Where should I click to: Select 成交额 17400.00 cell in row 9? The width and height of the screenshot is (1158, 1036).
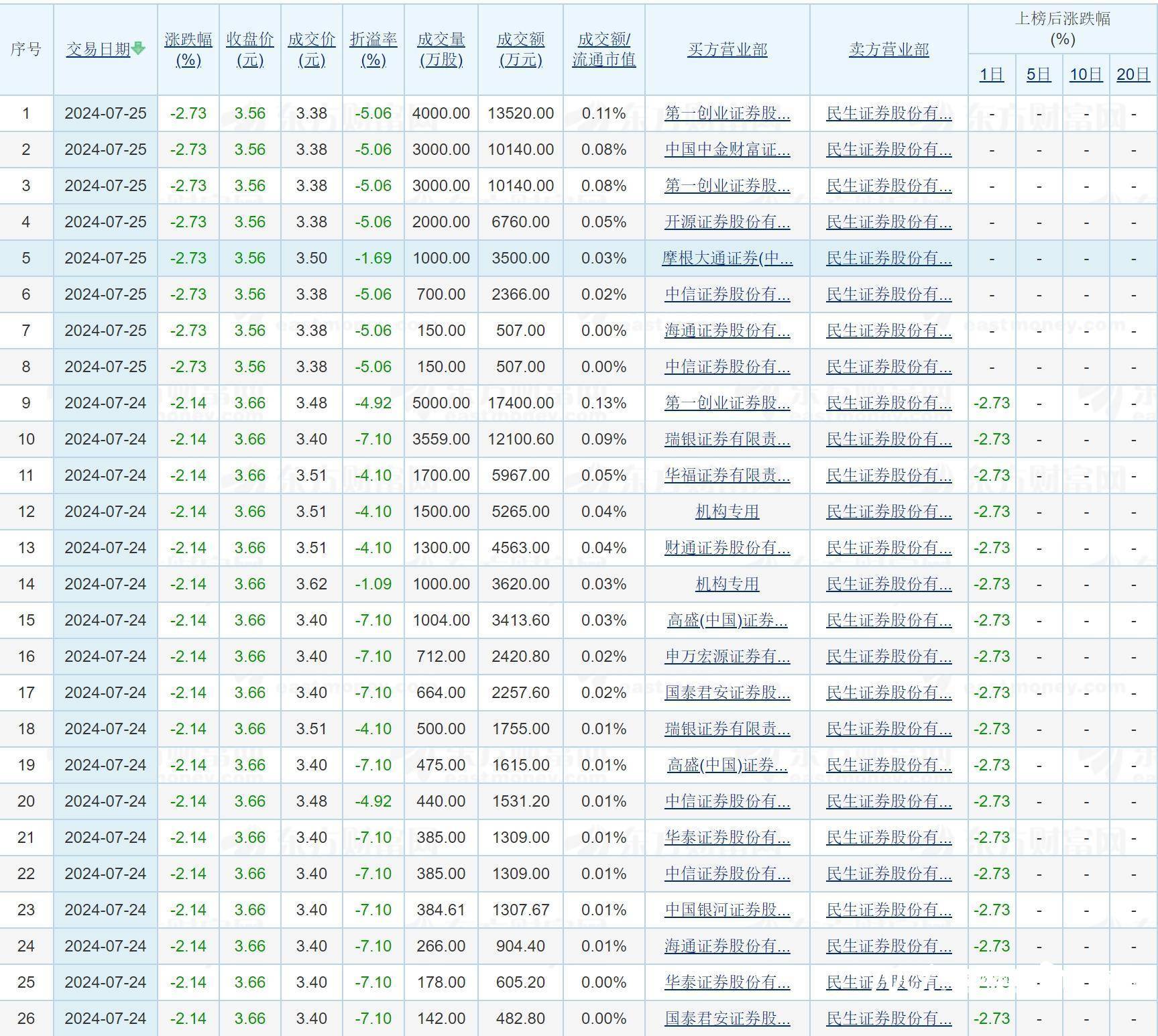(521, 403)
